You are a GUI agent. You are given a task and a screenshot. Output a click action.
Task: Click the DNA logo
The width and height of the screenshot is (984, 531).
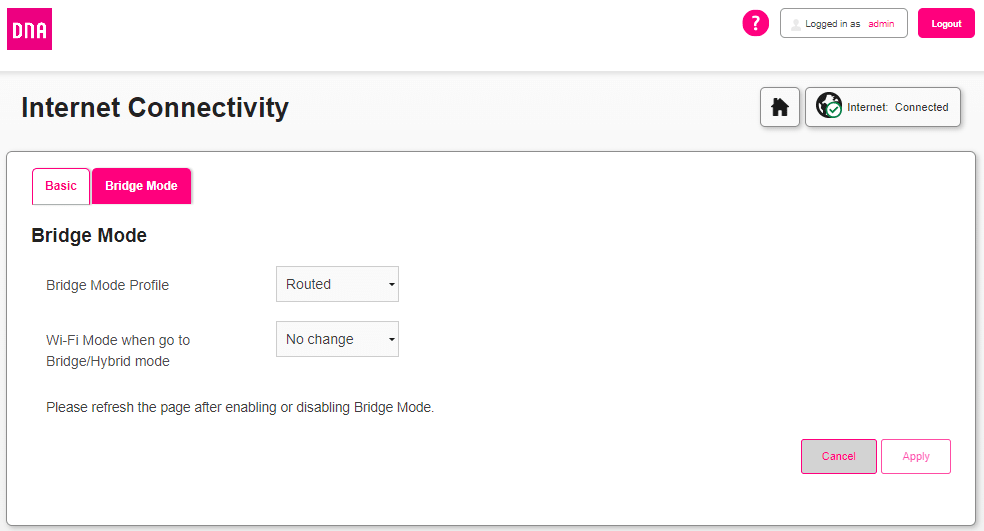tap(29, 29)
